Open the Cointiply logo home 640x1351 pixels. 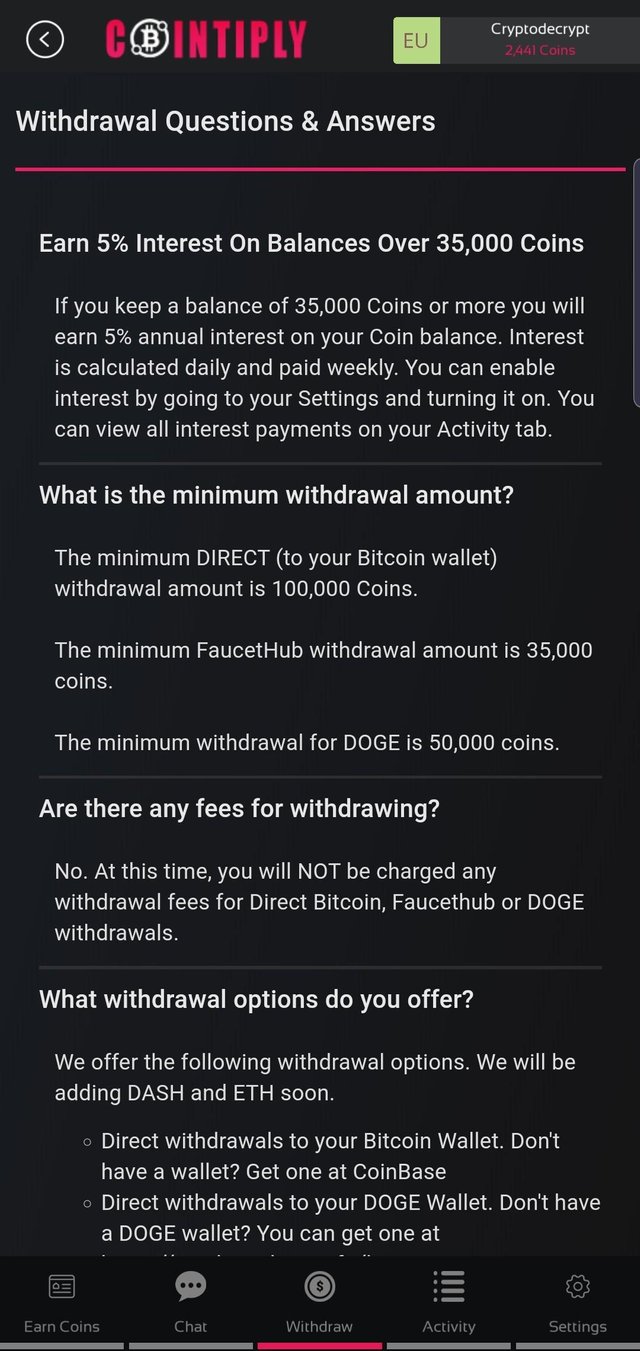pos(205,40)
